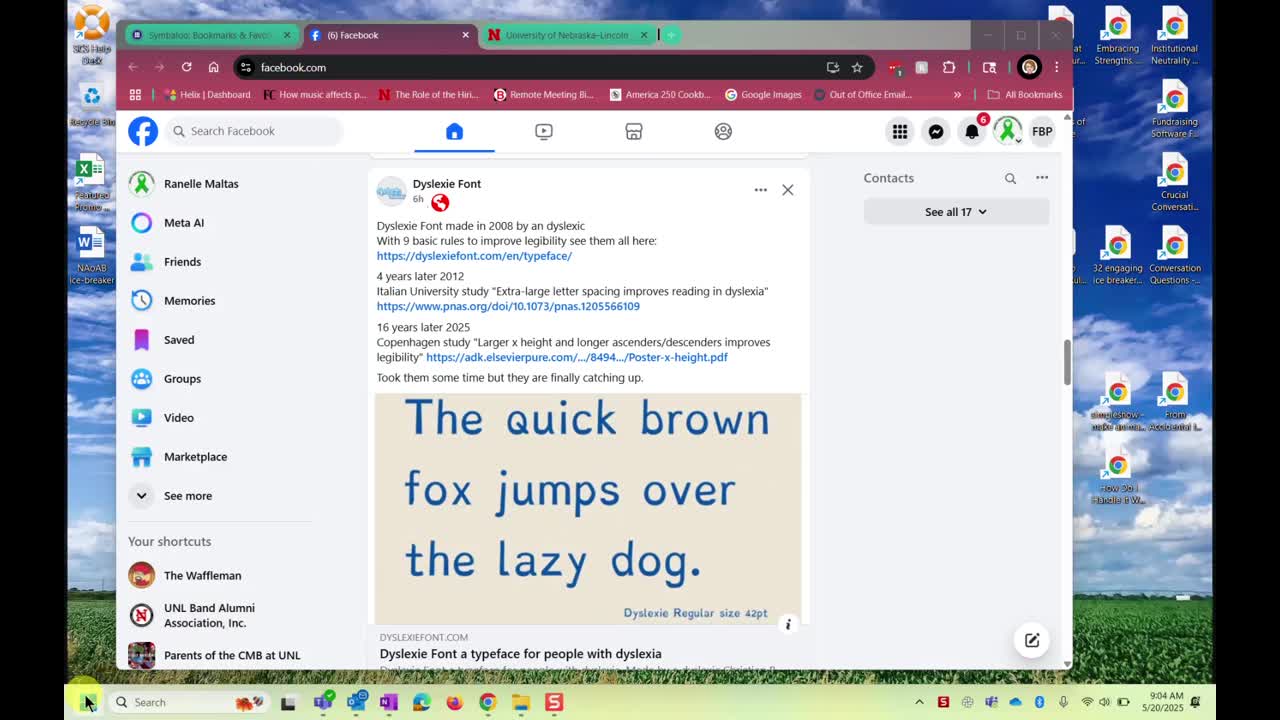Image resolution: width=1280 pixels, height=720 pixels.
Task: Search contacts using the magnifier icon
Action: point(1010,178)
